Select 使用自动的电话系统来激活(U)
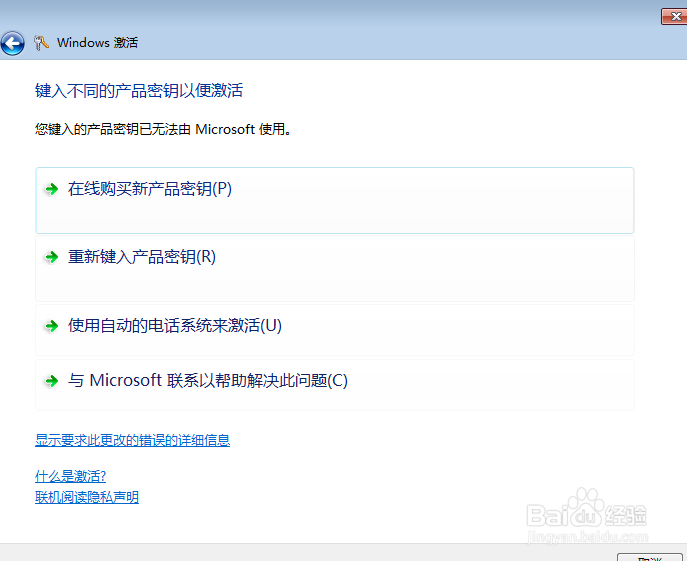Viewport: 687px width, 561px height. 335,330
